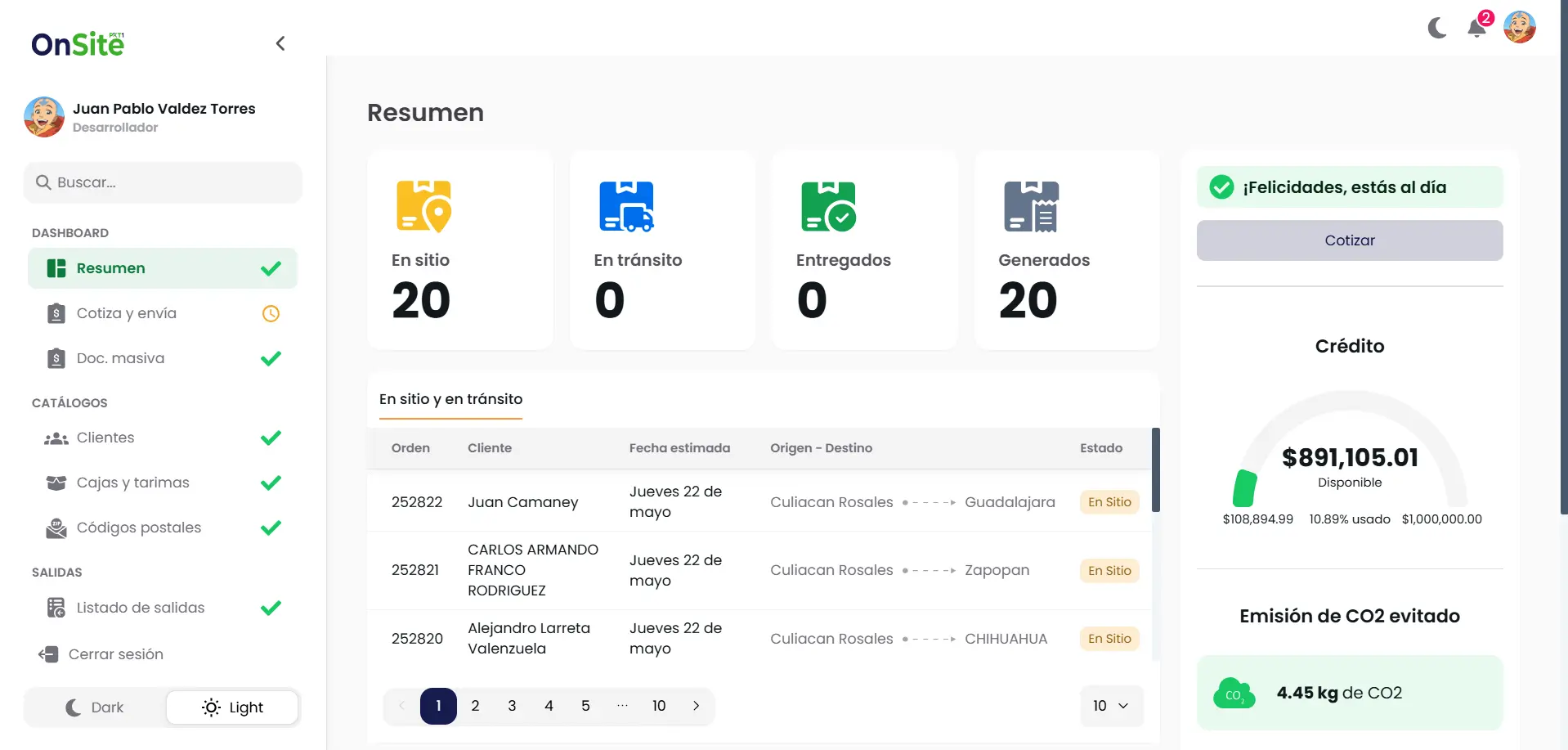Open Listado de salidas

click(163, 608)
